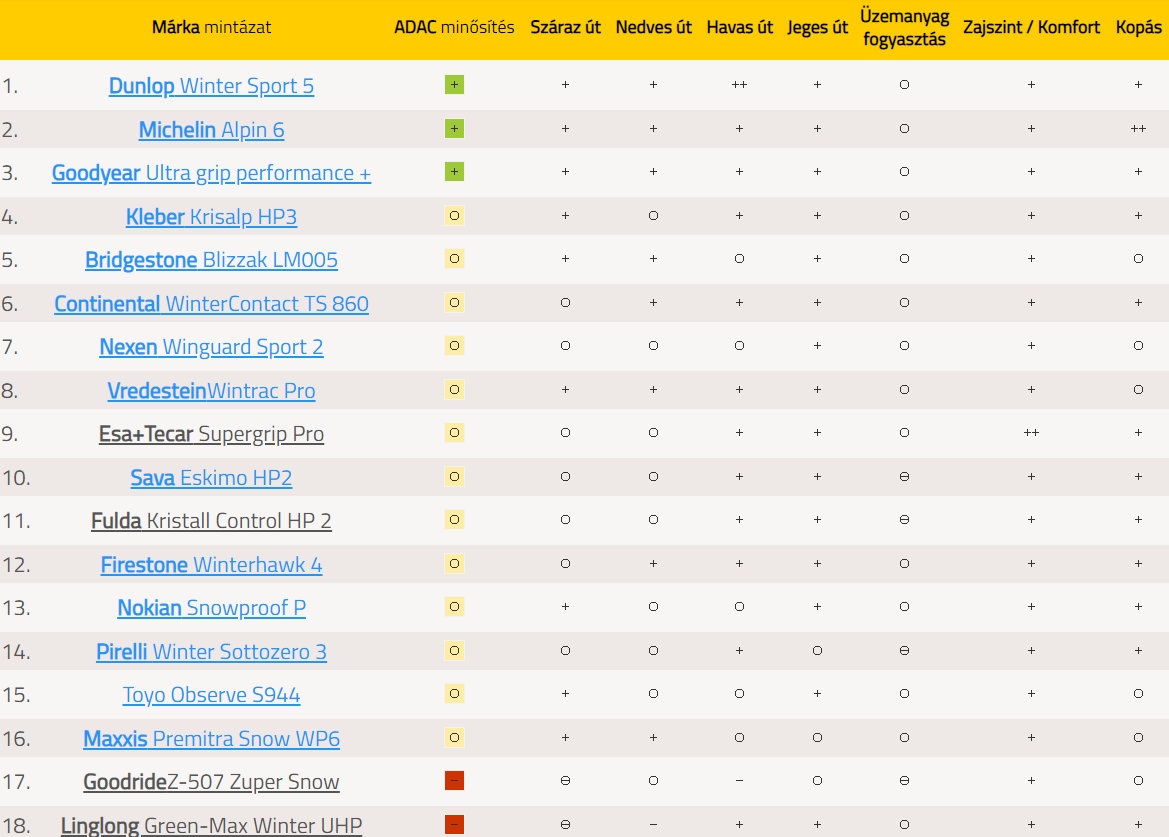The width and height of the screenshot is (1169, 837).
Task: Click Sava's Üzemanyag fogyasztás rating symbol
Action: point(904,477)
